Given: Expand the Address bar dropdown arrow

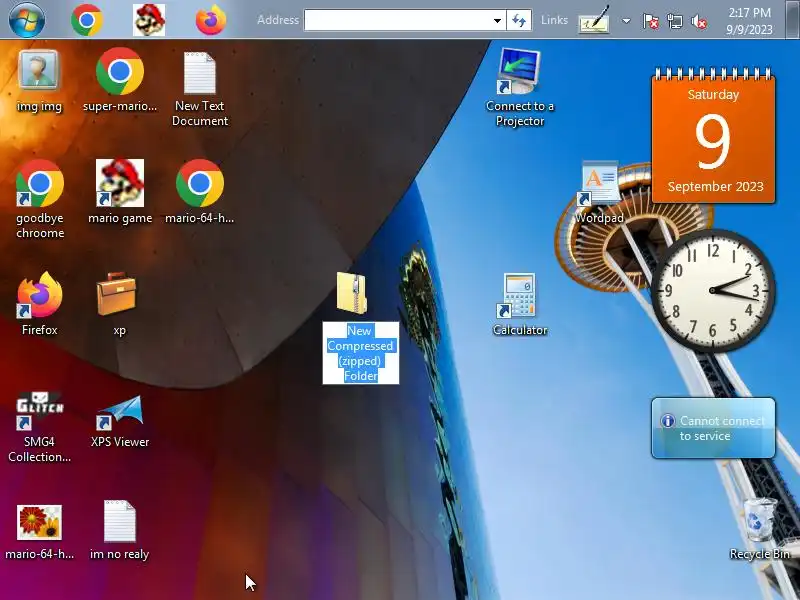Looking at the screenshot, I should click(497, 20).
